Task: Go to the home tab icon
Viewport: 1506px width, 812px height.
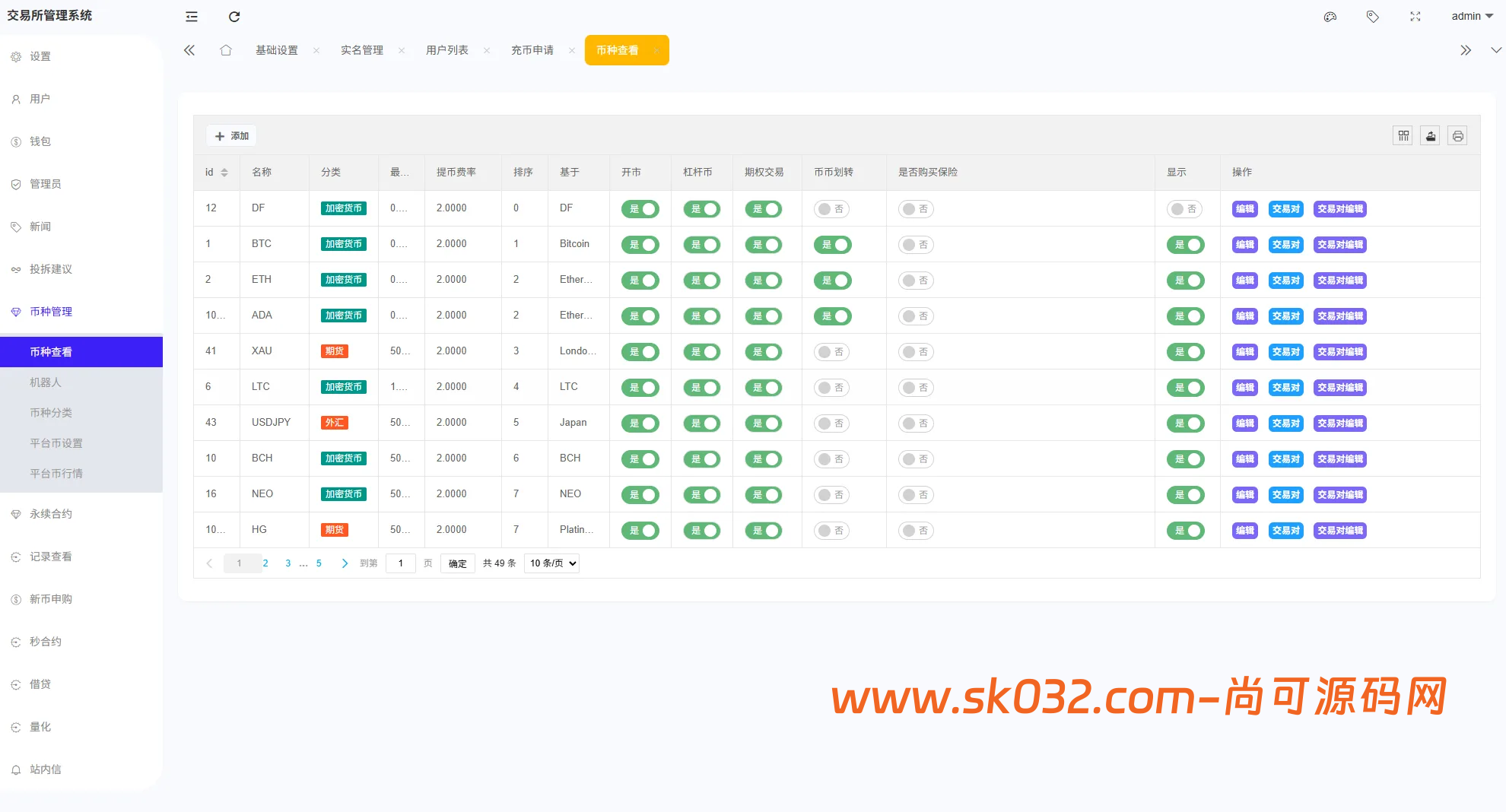Action: click(226, 50)
